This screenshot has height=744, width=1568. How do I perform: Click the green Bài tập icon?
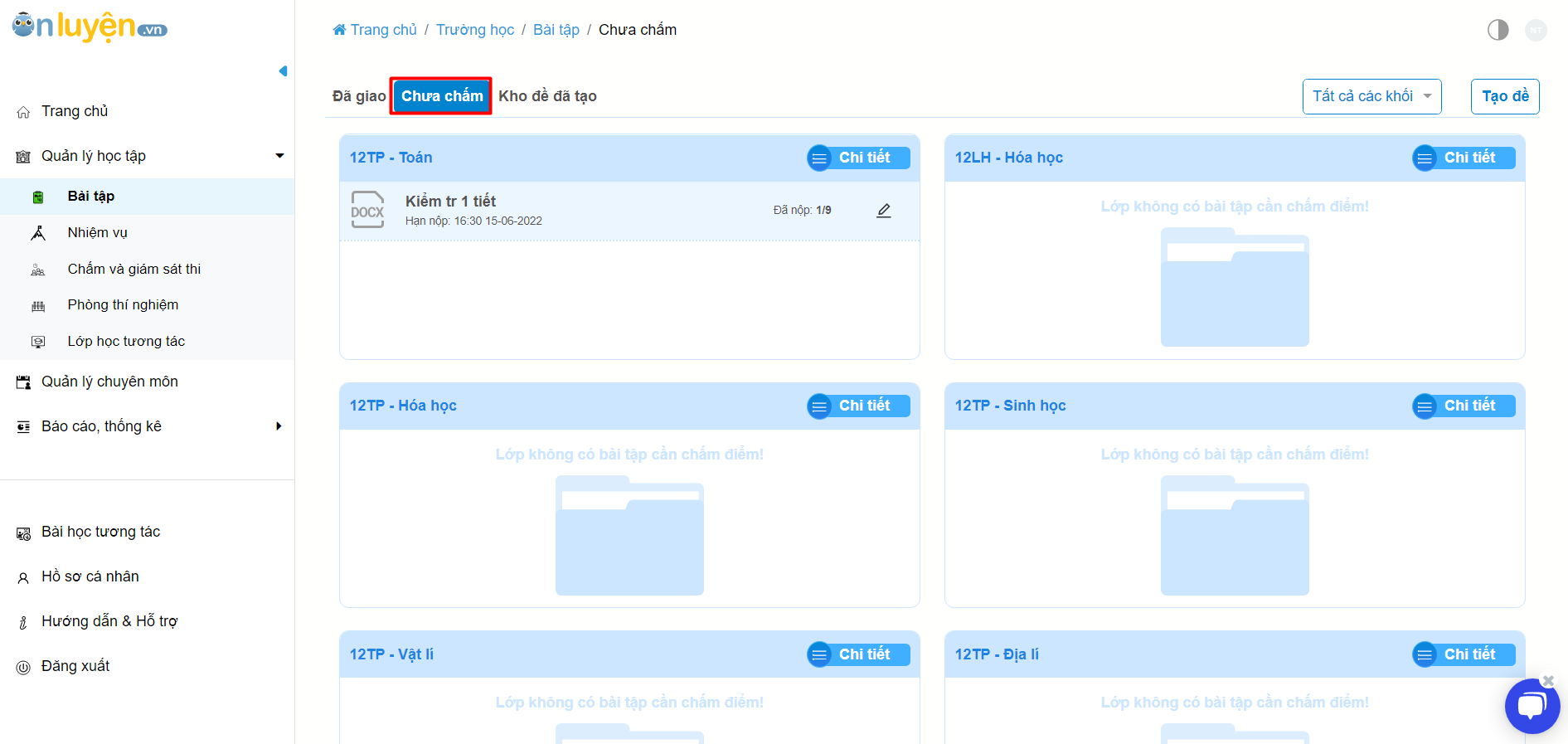click(38, 197)
